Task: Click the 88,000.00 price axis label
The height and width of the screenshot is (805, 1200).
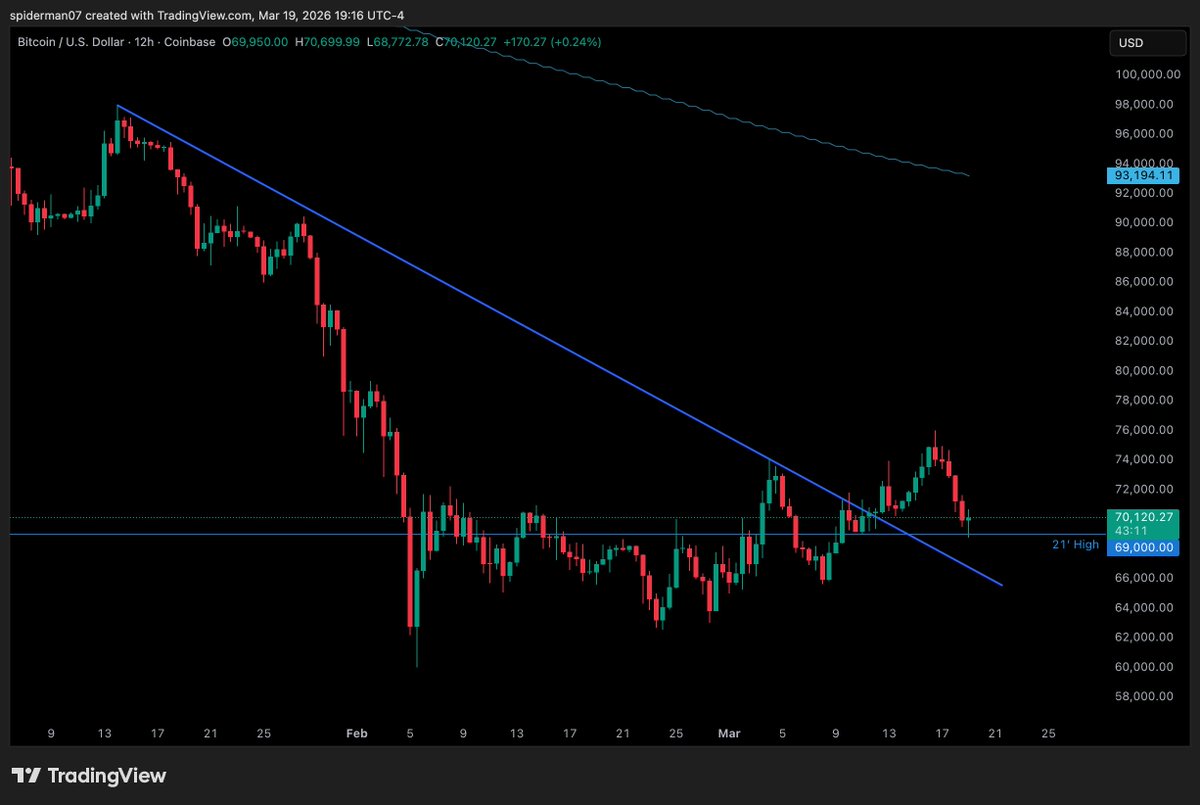Action: click(x=1145, y=252)
